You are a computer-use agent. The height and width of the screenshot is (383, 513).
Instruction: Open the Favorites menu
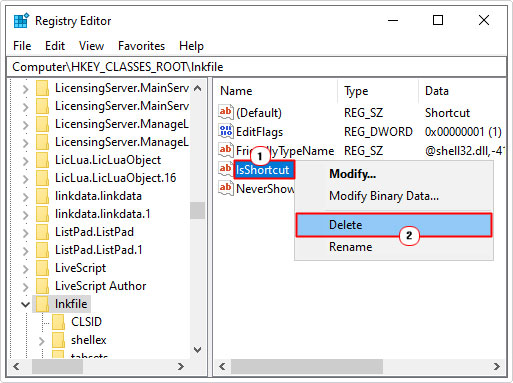(x=141, y=46)
